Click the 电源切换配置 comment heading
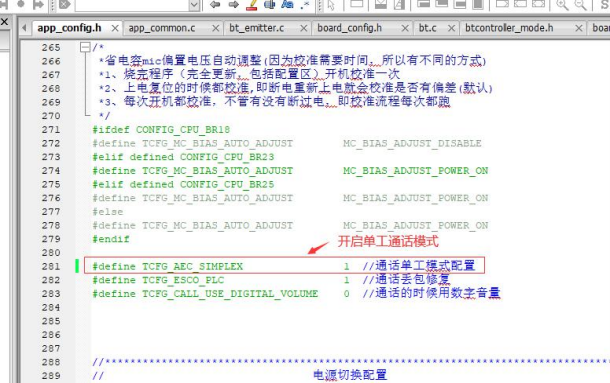 click(350, 375)
